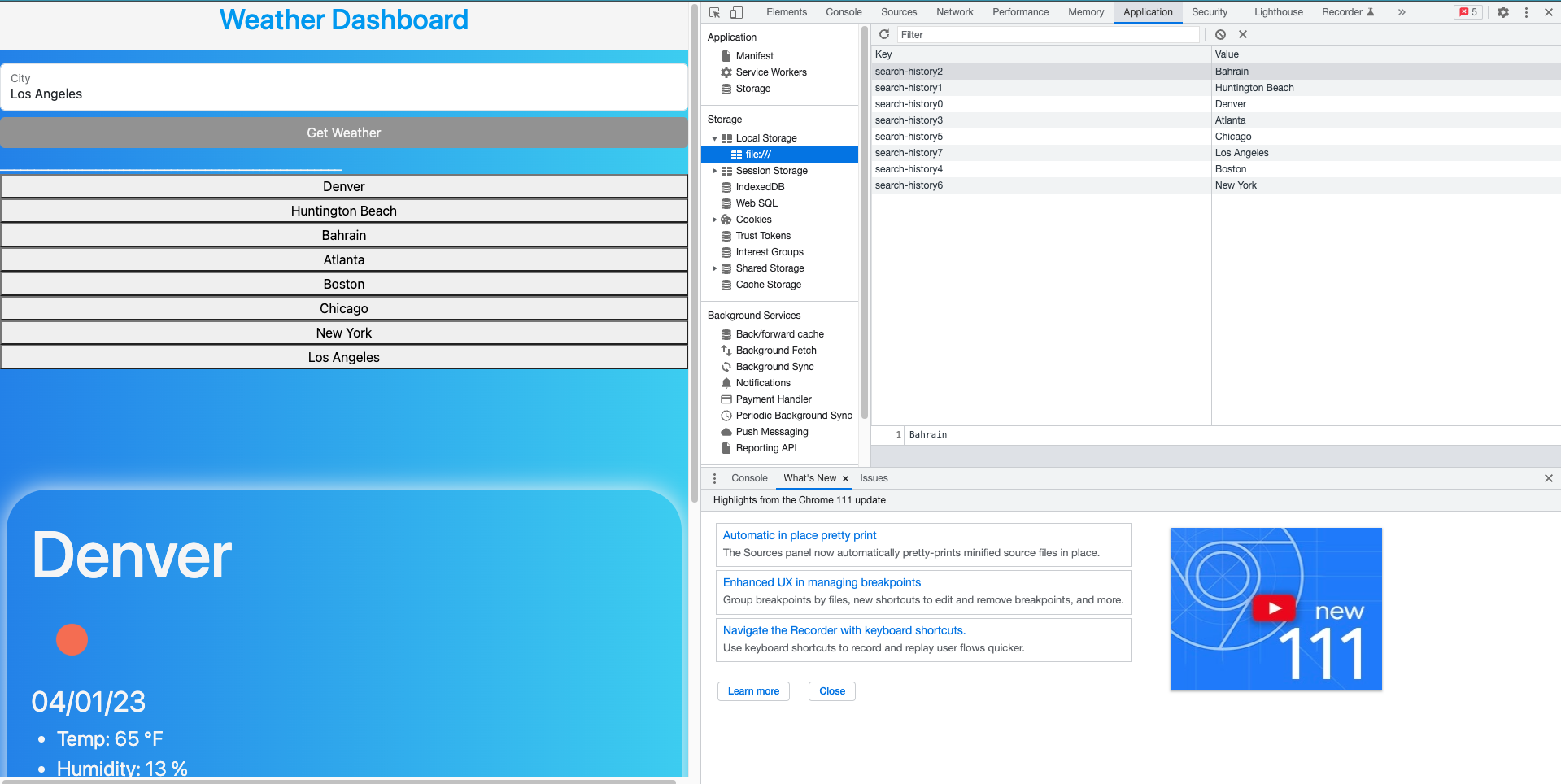Click Close in What's New panel
This screenshot has width=1561, height=784.
click(832, 691)
